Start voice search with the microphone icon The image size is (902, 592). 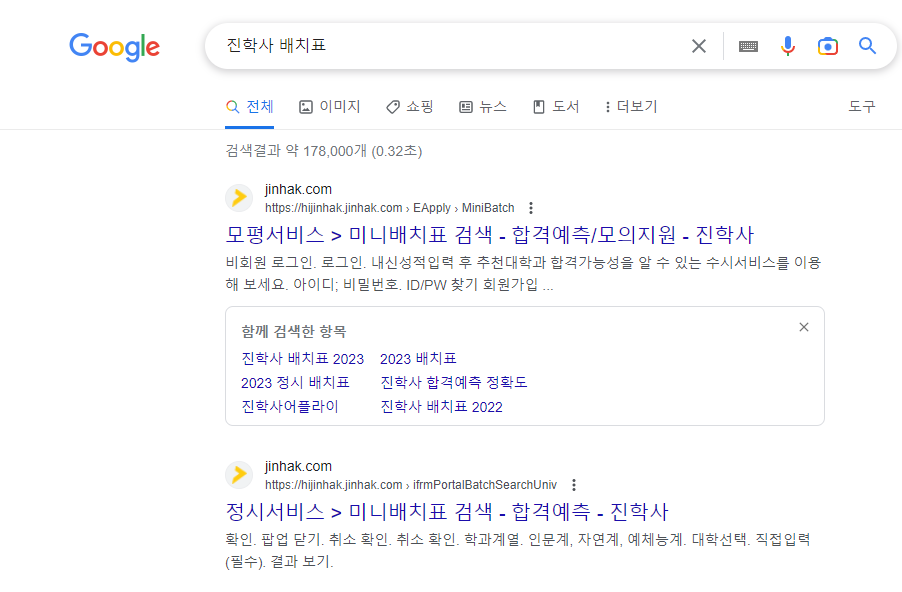click(788, 46)
